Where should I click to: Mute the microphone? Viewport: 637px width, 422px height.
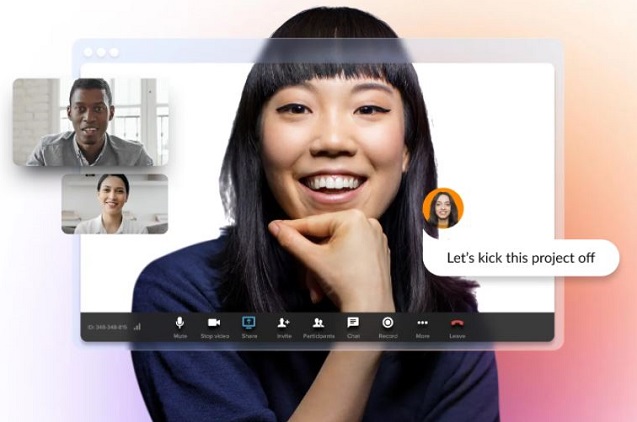click(180, 325)
